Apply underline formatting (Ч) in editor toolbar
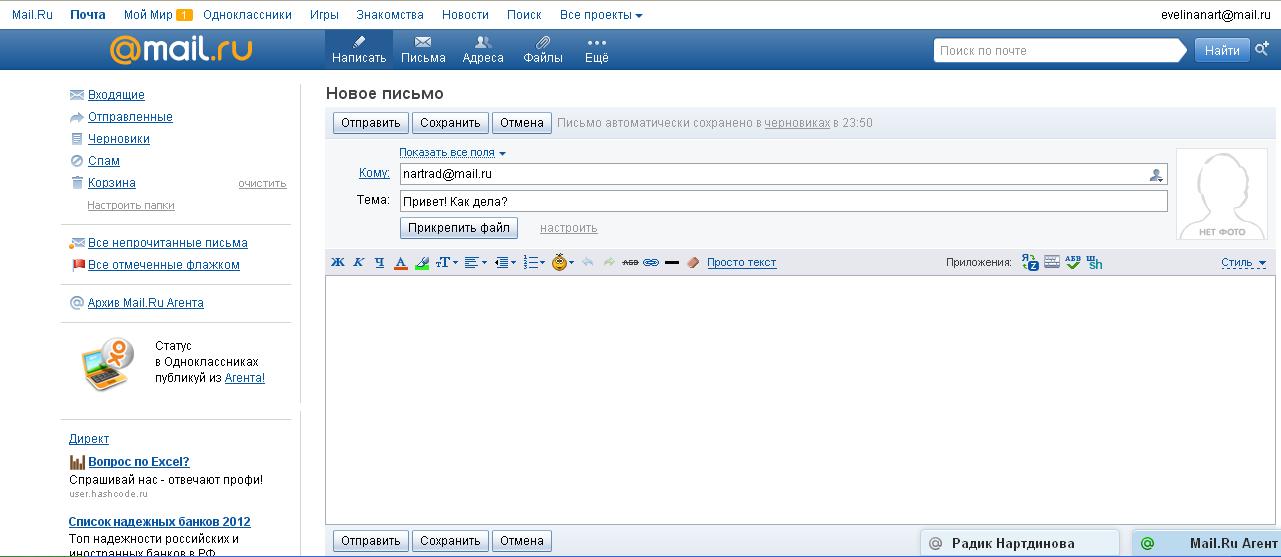The image size is (1281, 557). (x=379, y=262)
